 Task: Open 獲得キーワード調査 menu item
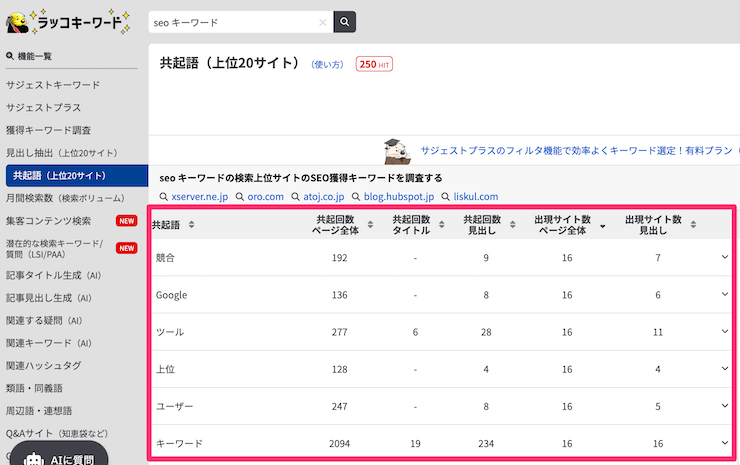pos(48,130)
